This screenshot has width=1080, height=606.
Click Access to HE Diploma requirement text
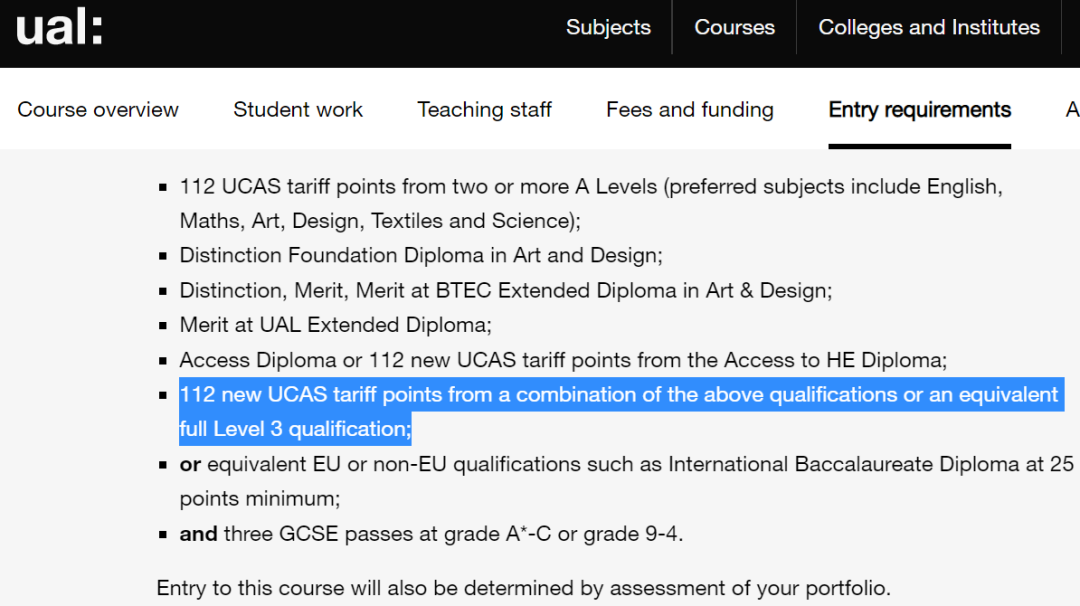[x=563, y=360]
